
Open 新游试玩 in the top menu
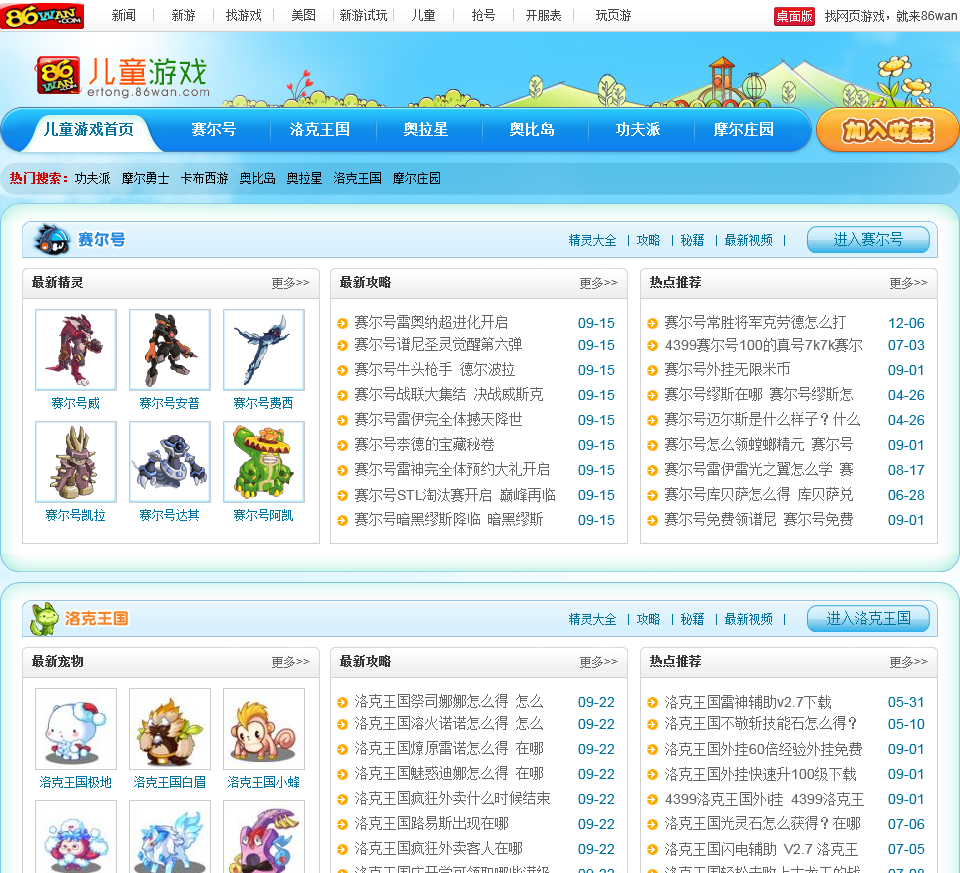coord(364,15)
